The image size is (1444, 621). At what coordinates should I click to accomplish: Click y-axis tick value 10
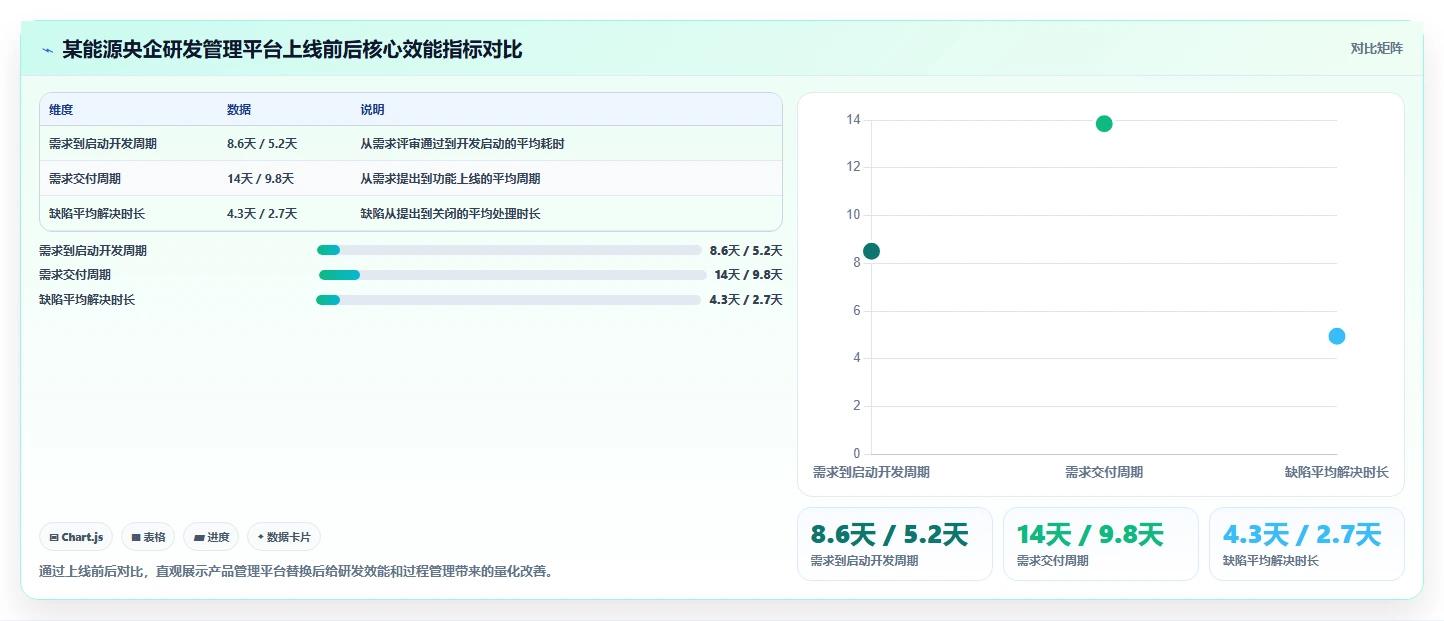tap(853, 215)
